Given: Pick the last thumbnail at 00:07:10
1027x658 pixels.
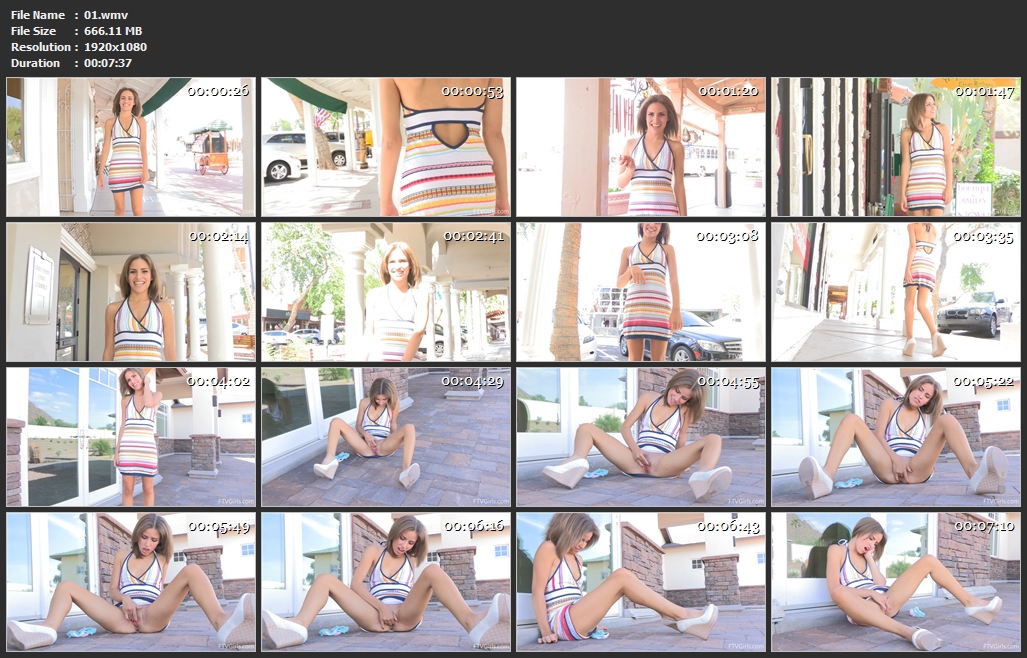Looking at the screenshot, I should tap(896, 582).
